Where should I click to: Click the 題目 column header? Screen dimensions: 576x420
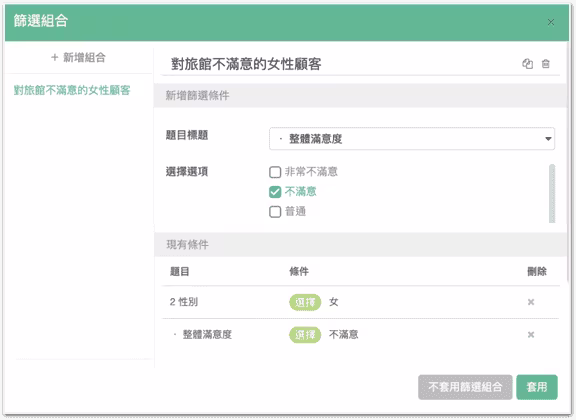180,272
